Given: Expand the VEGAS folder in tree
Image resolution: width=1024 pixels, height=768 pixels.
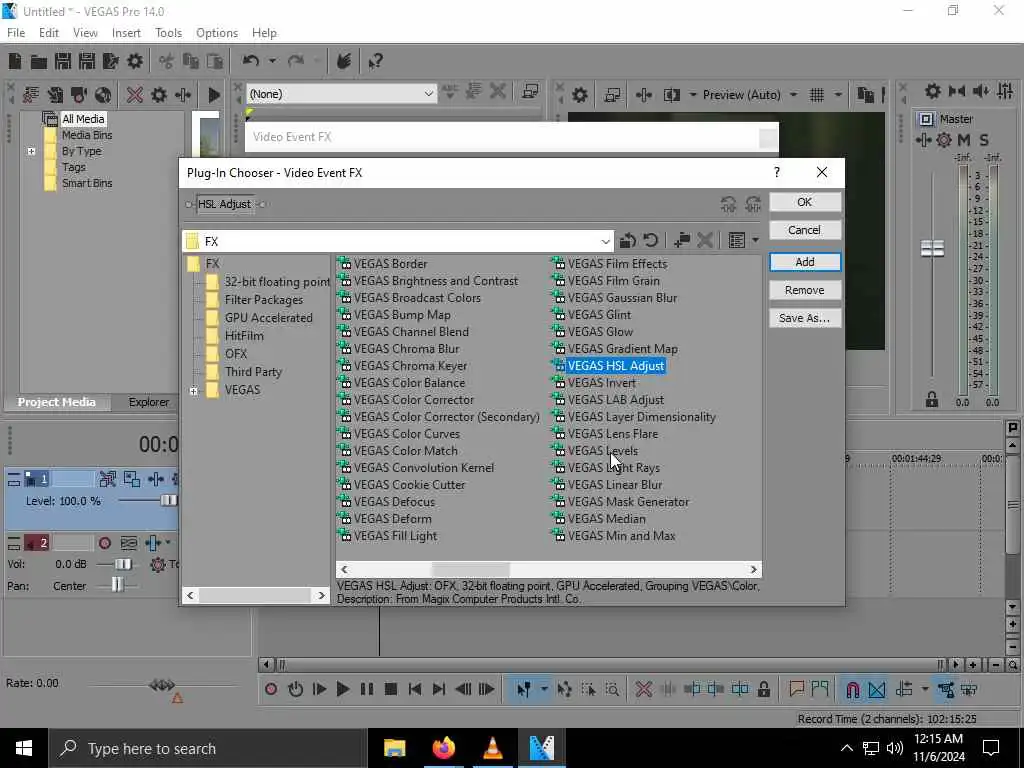Looking at the screenshot, I should click(x=193, y=391).
